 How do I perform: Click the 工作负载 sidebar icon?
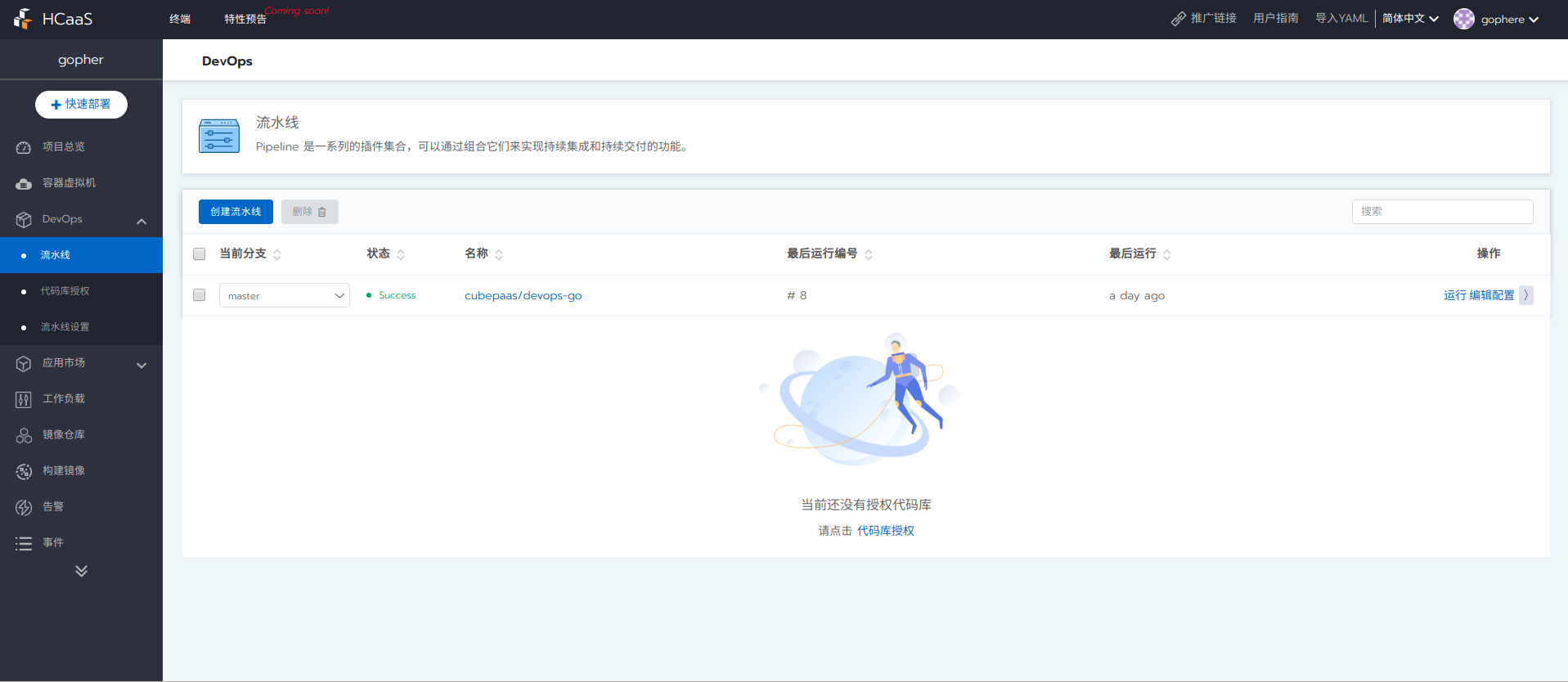click(x=24, y=399)
